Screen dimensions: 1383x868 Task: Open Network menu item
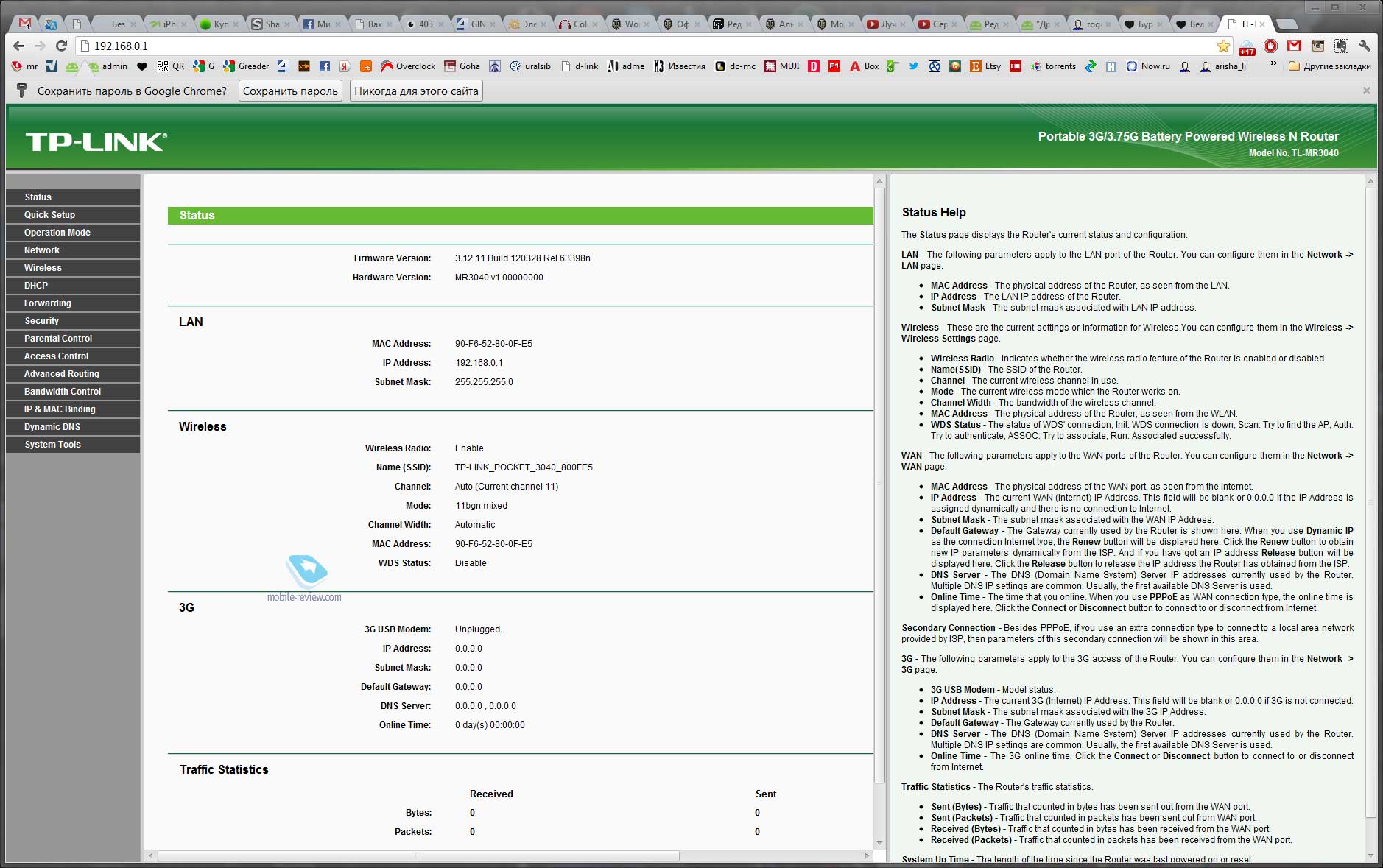point(73,250)
